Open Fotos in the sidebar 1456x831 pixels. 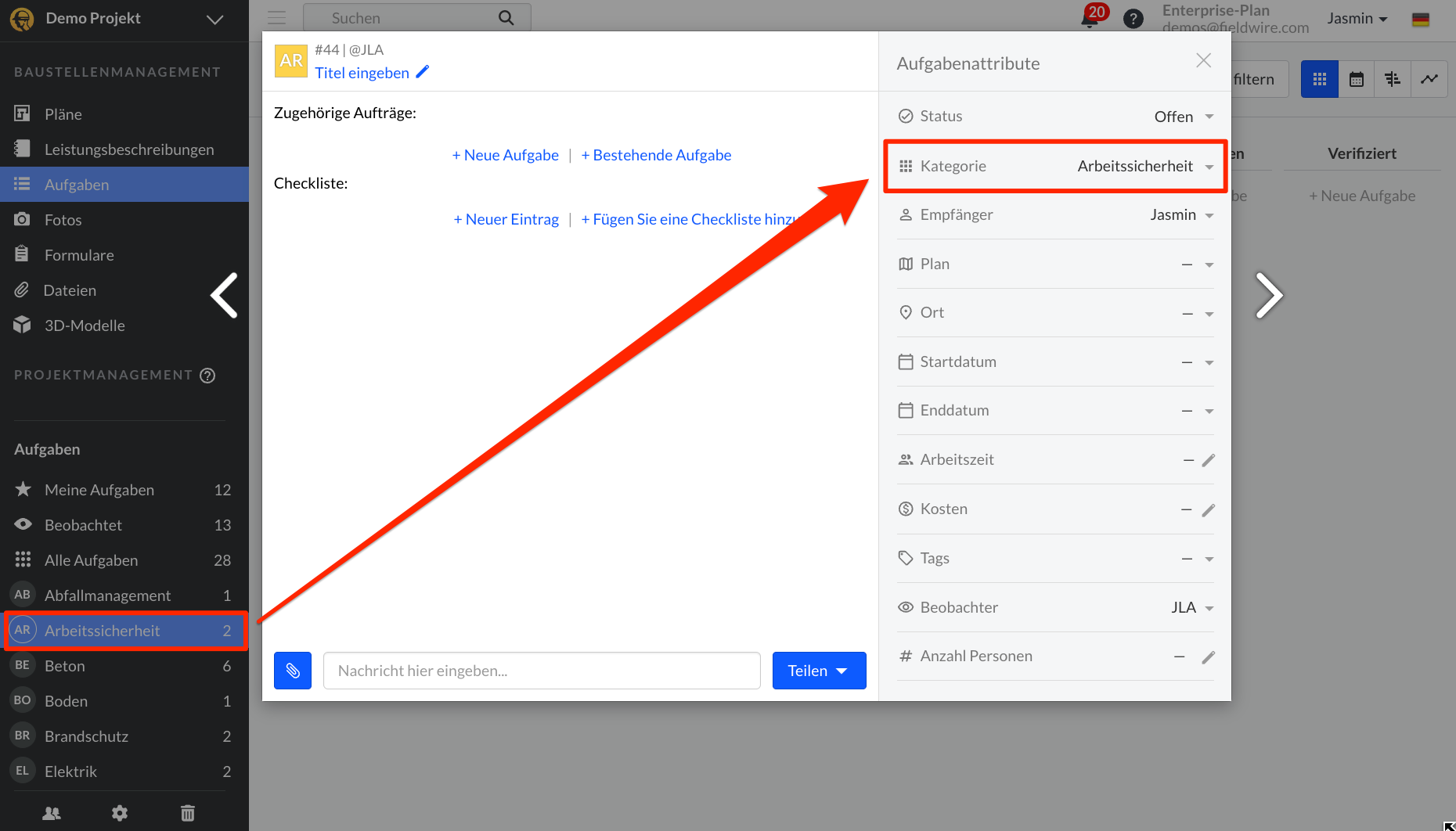124,220
